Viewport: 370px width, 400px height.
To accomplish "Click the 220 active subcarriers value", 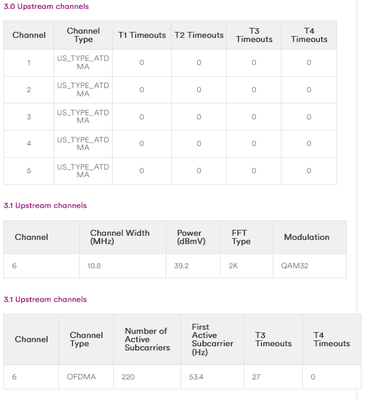I will coord(128,377).
